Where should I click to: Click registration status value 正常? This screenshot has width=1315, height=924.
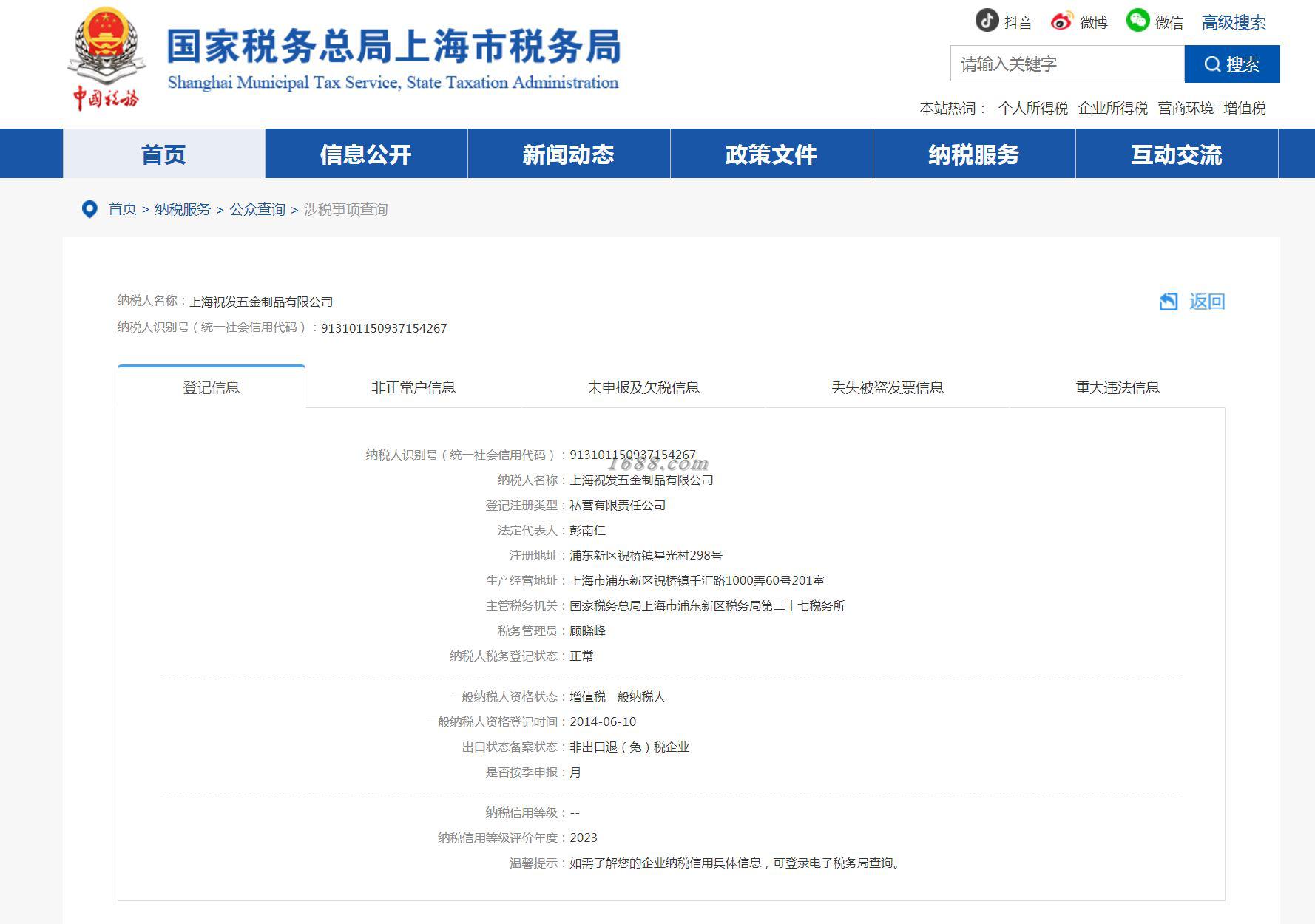pos(581,656)
